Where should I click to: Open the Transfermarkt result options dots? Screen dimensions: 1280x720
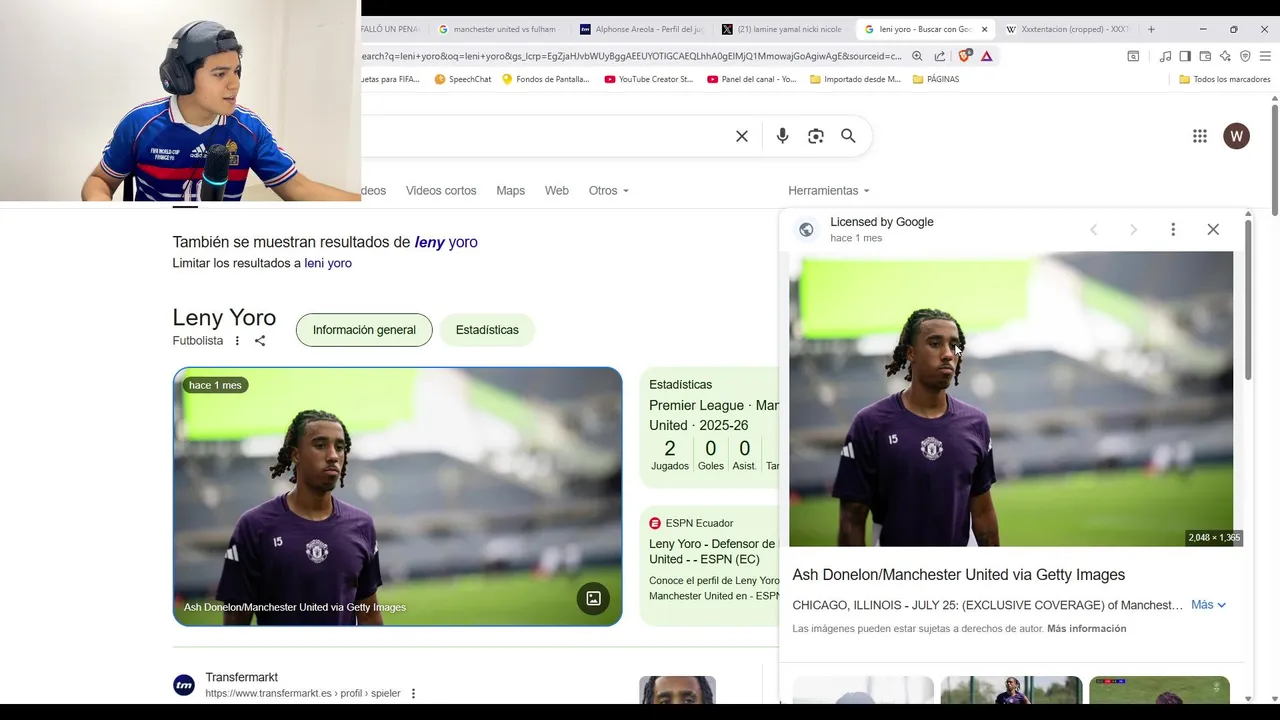pyautogui.click(x=413, y=693)
